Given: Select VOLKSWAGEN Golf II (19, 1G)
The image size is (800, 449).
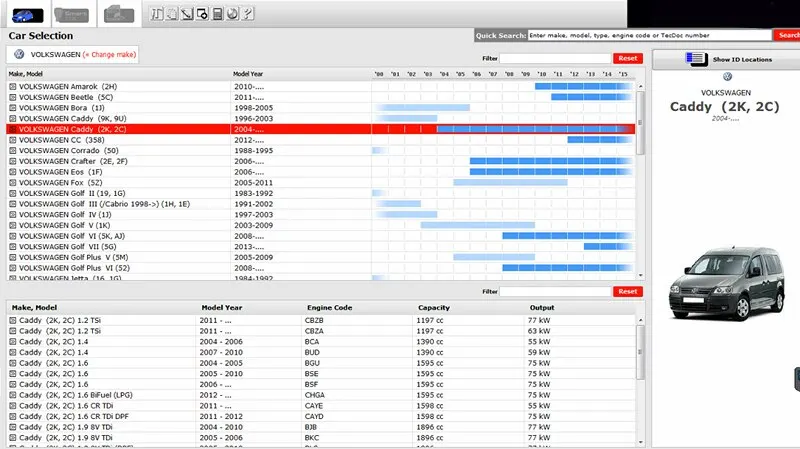Looking at the screenshot, I should pos(72,193).
